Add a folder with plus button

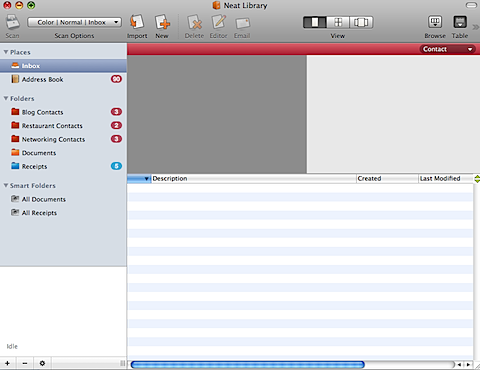(x=7, y=363)
